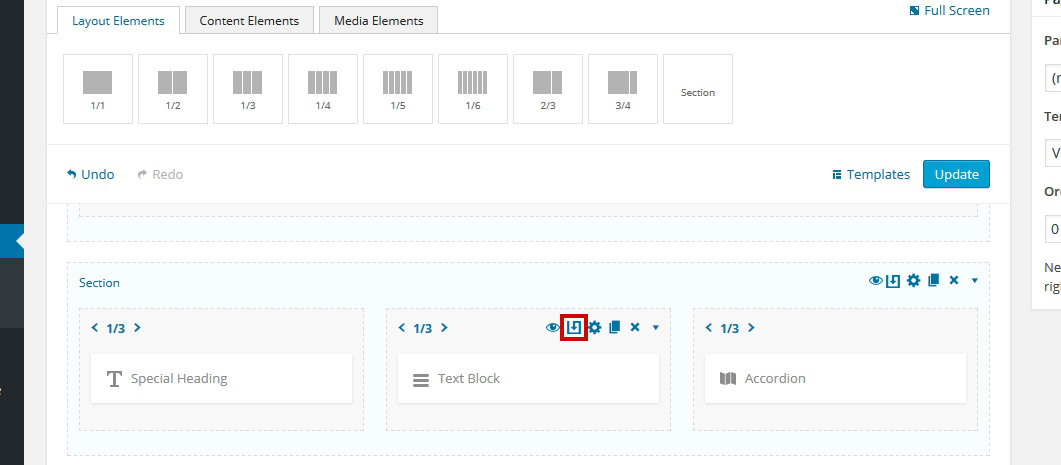Delete the Section with X icon
This screenshot has width=1061, height=465.
tap(954, 280)
